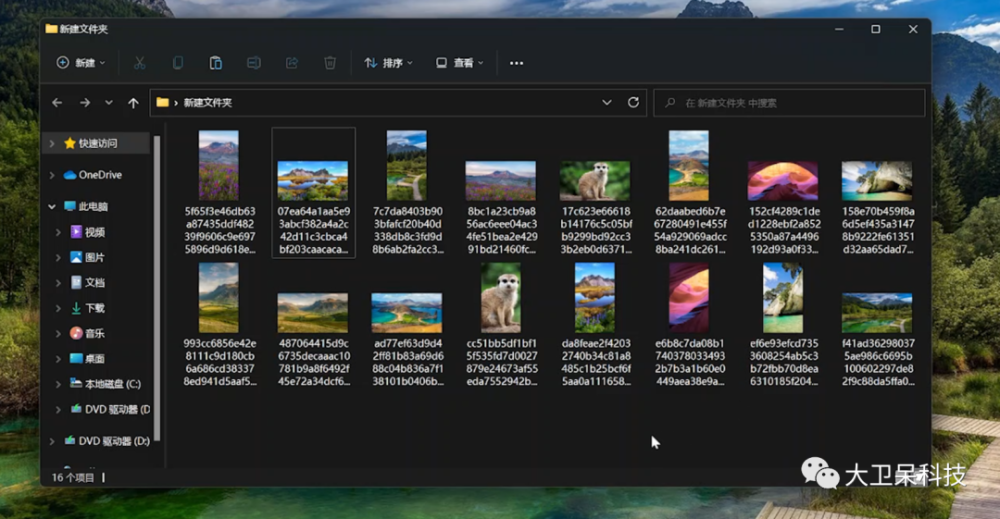Open the 排序 sort dropdown
The height and width of the screenshot is (519, 1000).
tap(389, 63)
